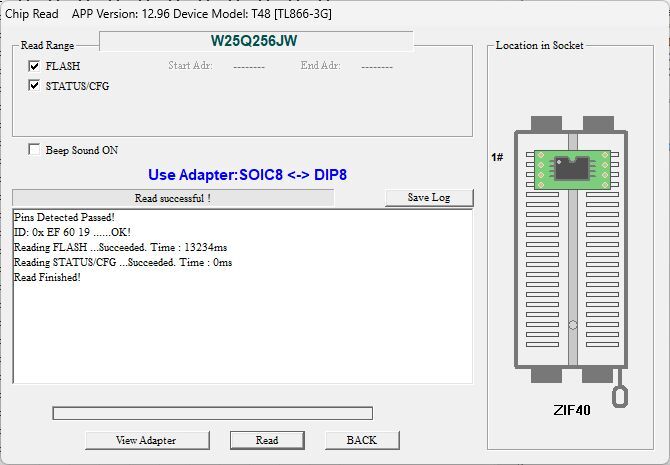Click the Chip Read window title
670x465 pixels.
click(x=32, y=14)
